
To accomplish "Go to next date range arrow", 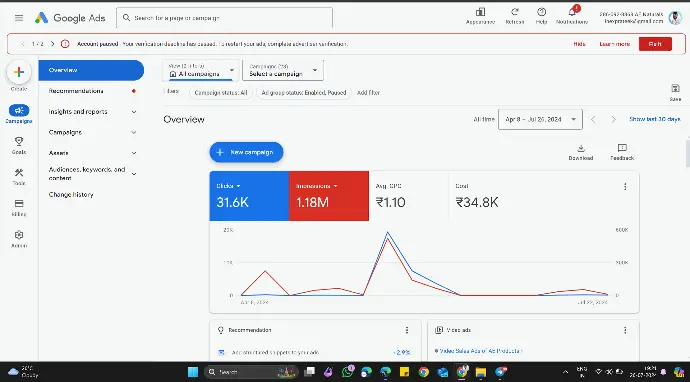I will [x=613, y=119].
